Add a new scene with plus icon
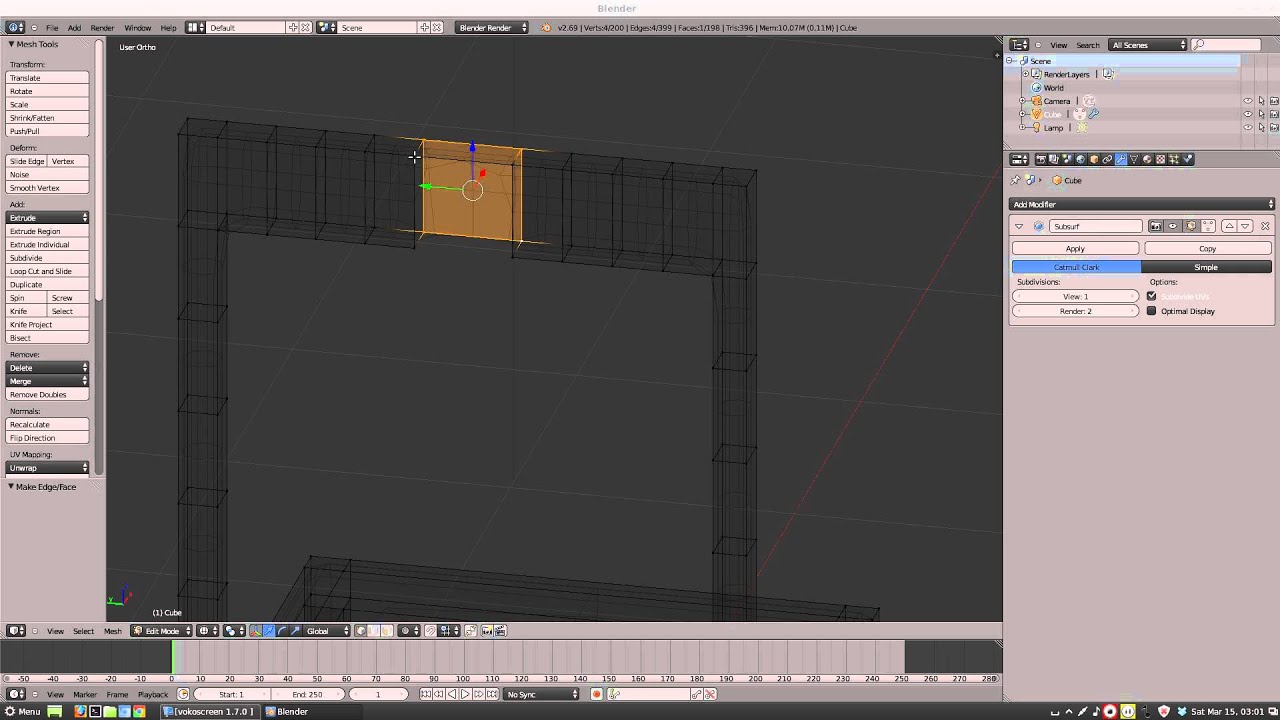The image size is (1280, 720). (425, 28)
